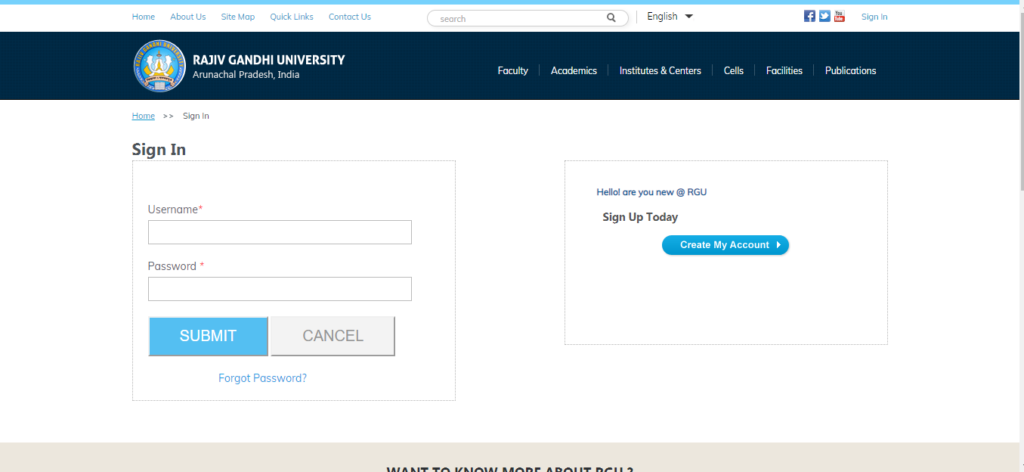The height and width of the screenshot is (472, 1024).
Task: Open the YouTube icon in header
Action: point(839,16)
